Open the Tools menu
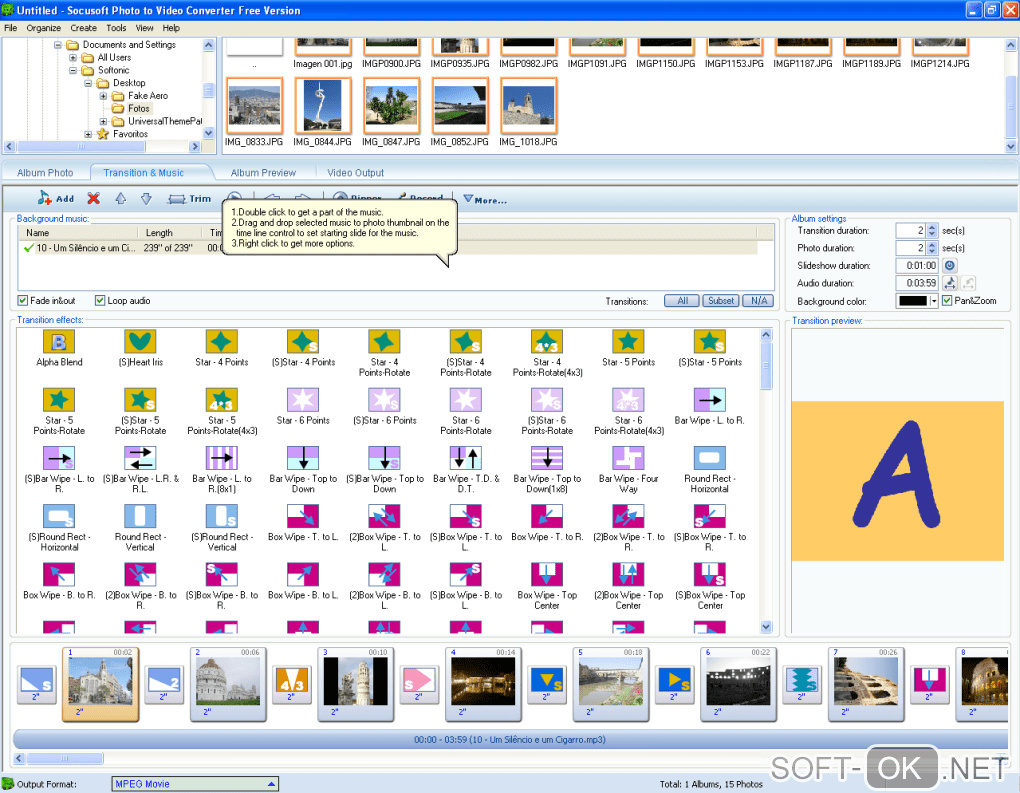The height and width of the screenshot is (793, 1020). pos(116,28)
